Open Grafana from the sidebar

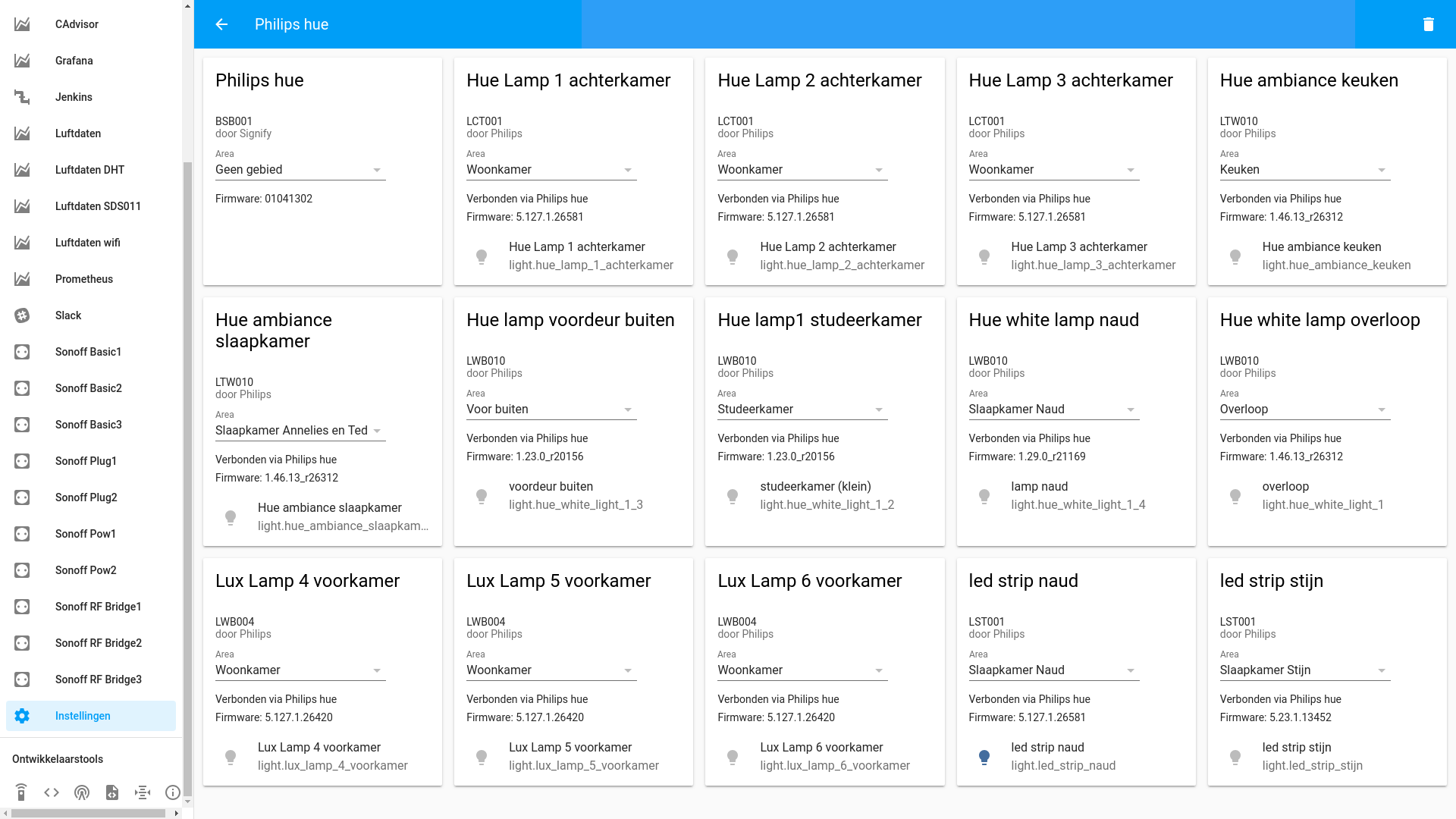(74, 61)
